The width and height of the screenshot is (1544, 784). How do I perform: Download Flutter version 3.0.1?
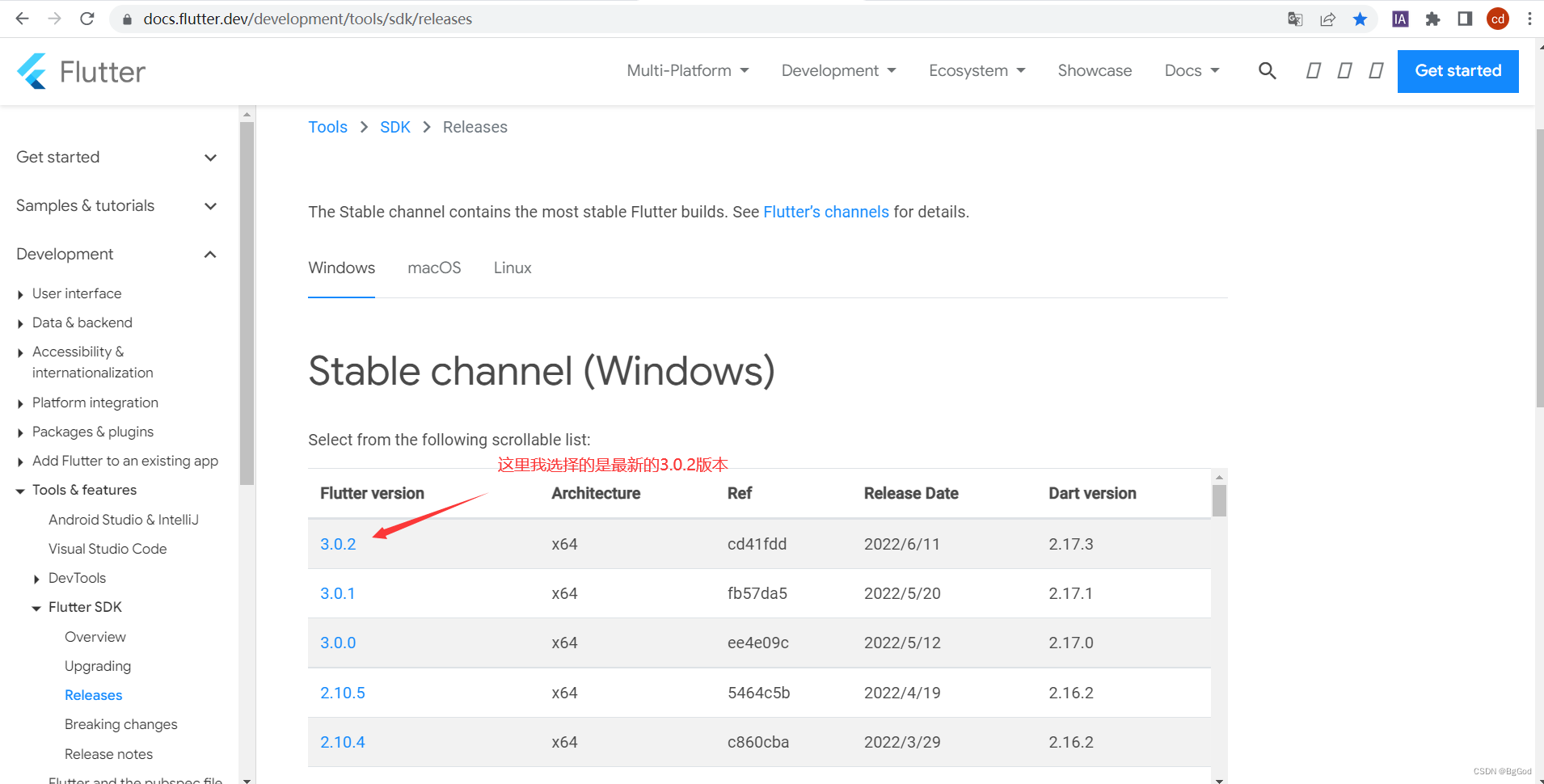[338, 593]
